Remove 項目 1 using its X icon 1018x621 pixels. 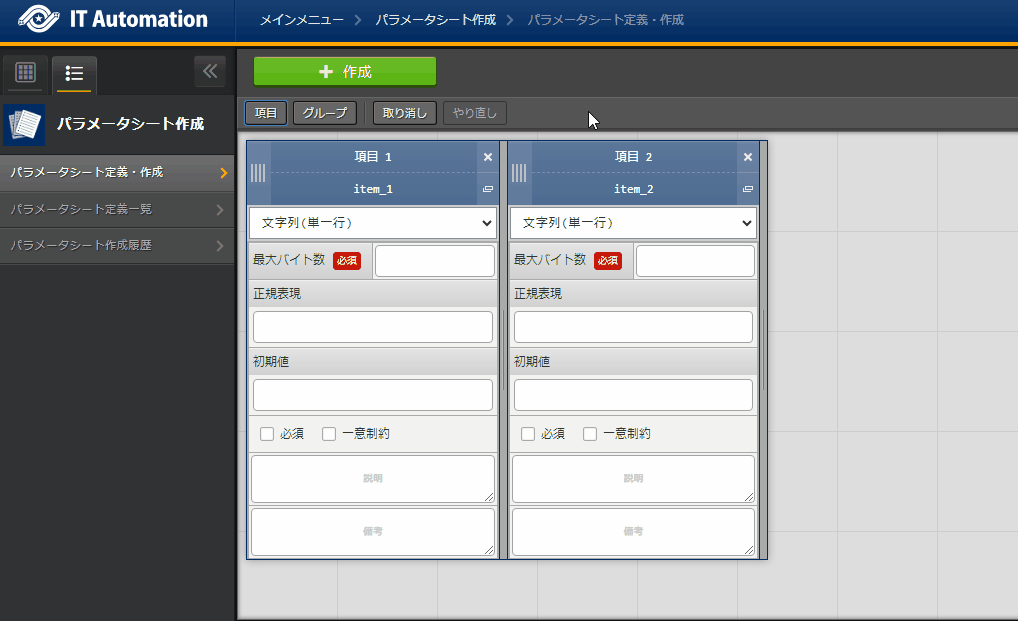coord(488,157)
